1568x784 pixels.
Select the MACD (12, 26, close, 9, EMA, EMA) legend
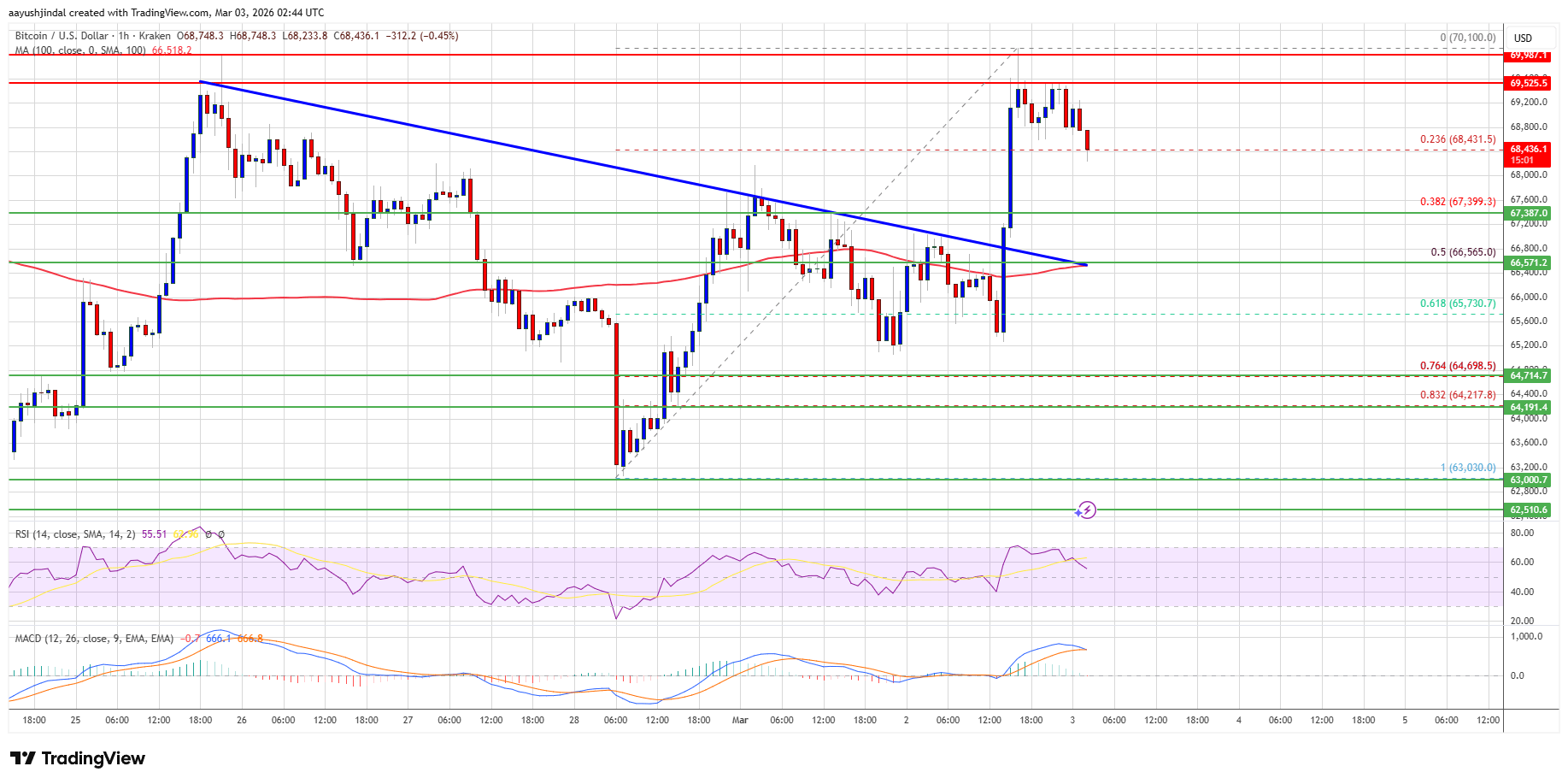pos(94,639)
